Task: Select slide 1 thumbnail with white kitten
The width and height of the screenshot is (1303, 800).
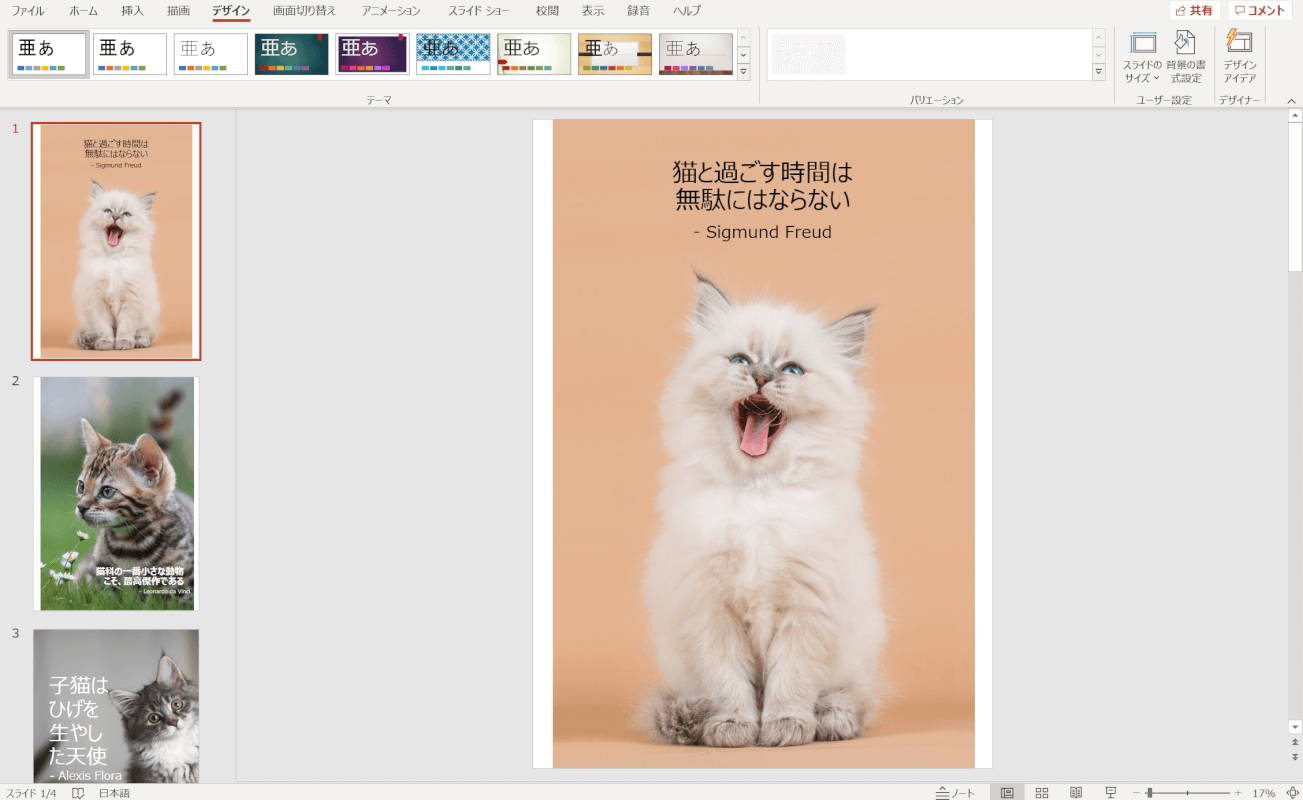Action: click(116, 241)
